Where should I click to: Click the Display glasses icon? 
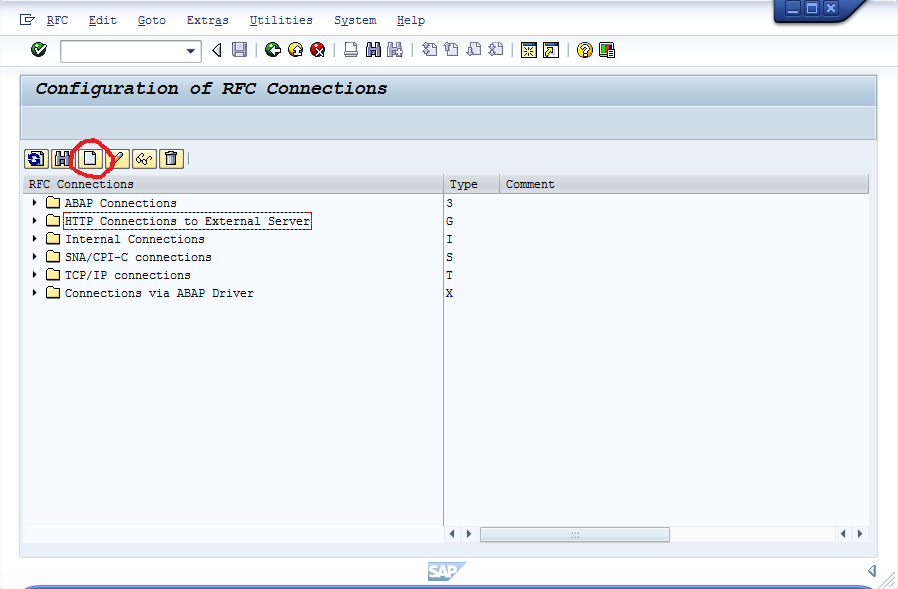coord(145,158)
